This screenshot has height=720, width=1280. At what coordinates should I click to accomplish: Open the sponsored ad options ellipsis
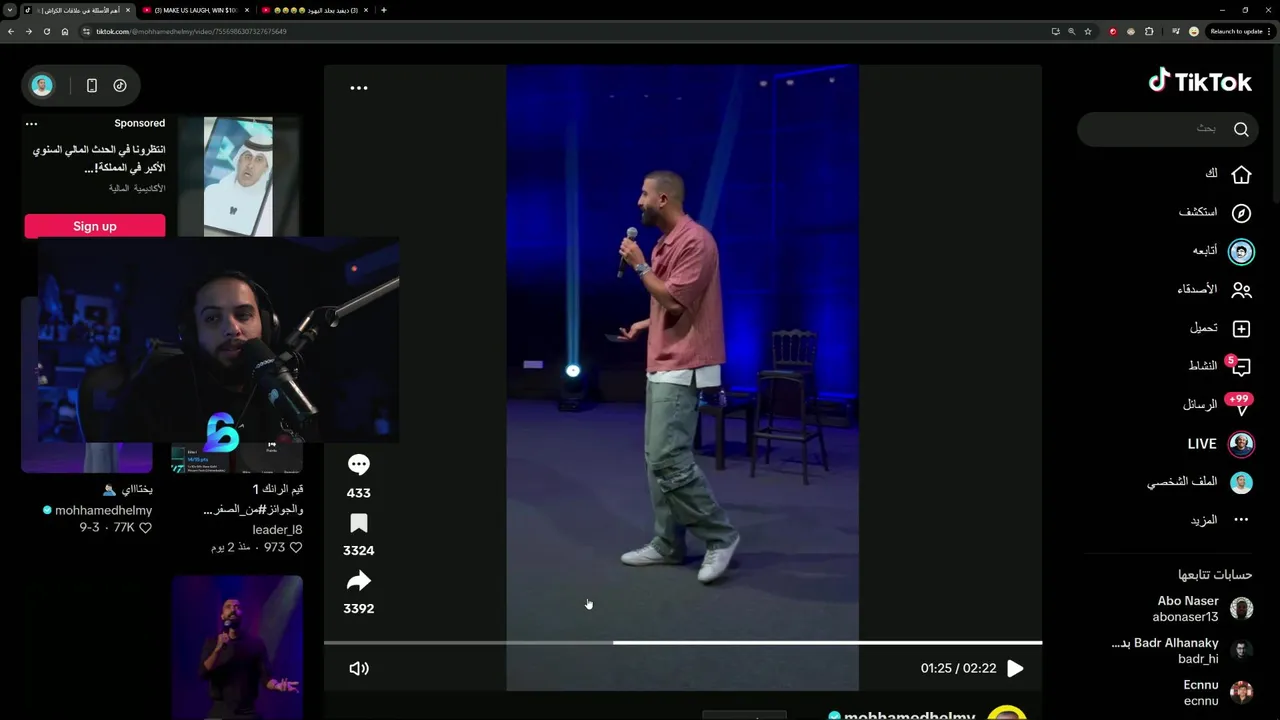tap(31, 124)
